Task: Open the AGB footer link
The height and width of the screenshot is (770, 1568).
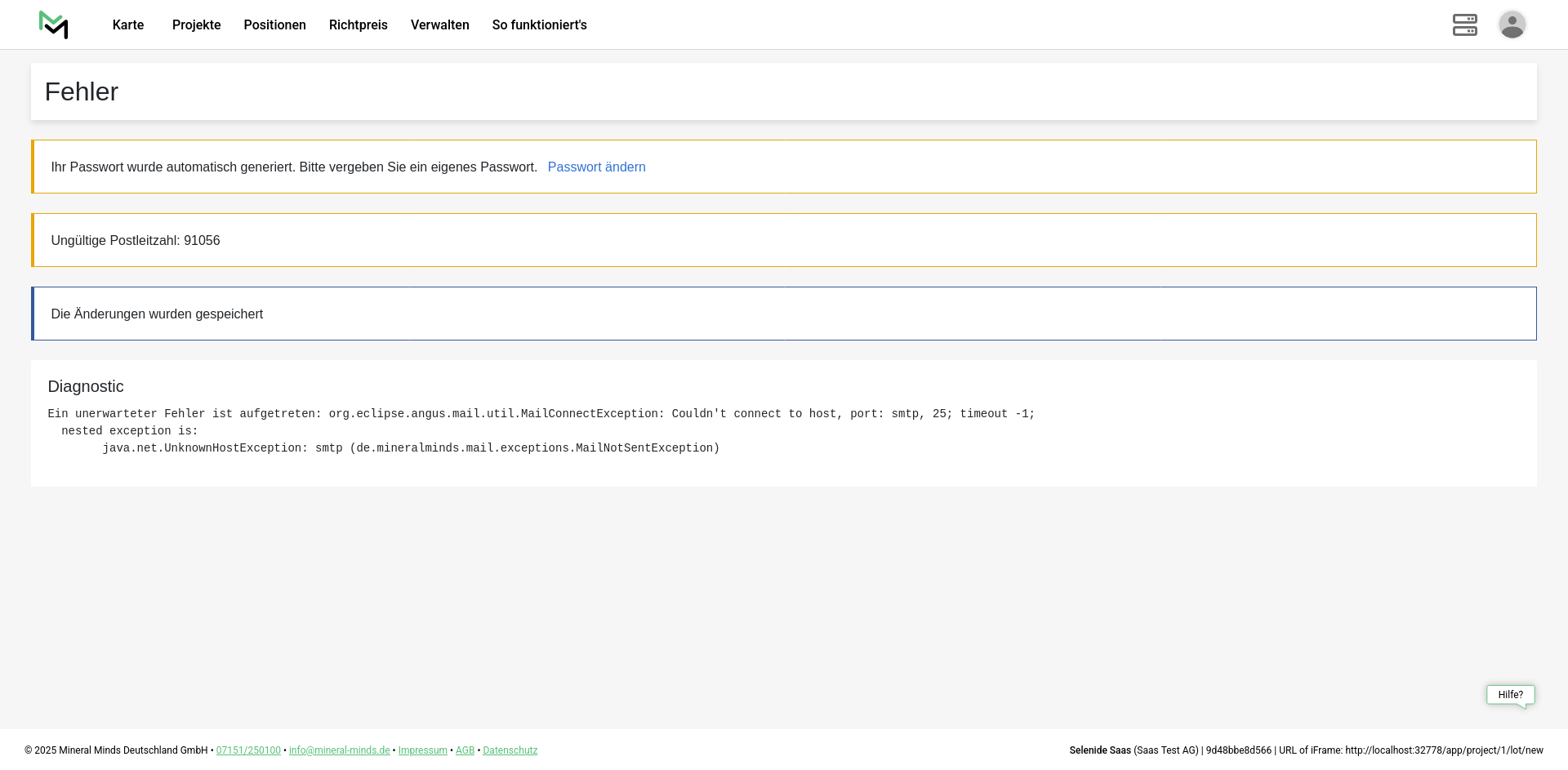Action: pos(465,750)
